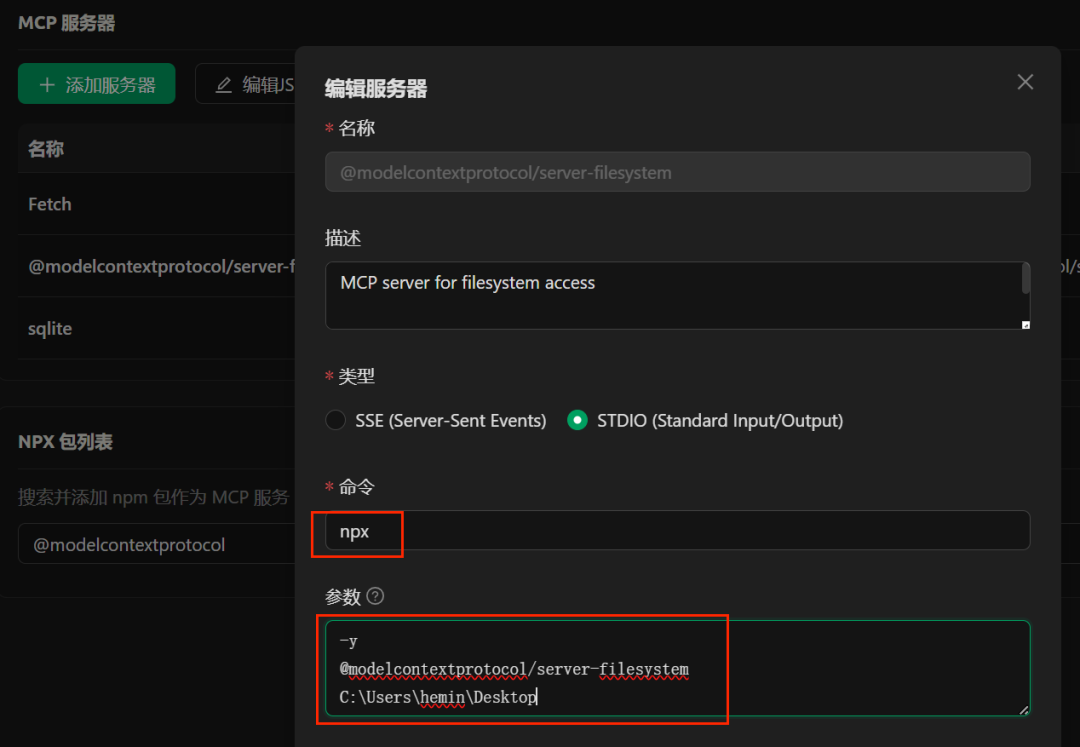Image resolution: width=1080 pixels, height=747 pixels.
Task: Click the 名称 table column header
Action: [x=45, y=148]
